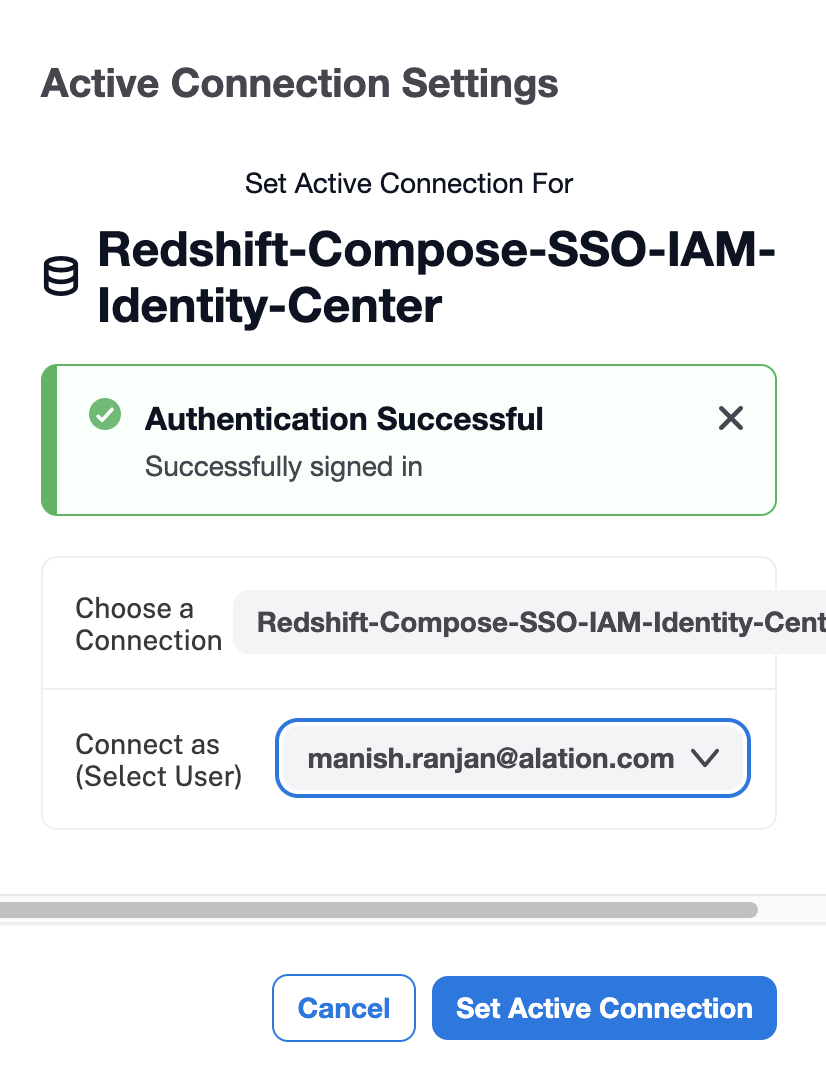Screen dimensions: 826x1066
Task: Click the Redshift-Compose-SSO-IAM-Identity-Cent connection value
Action: 540,623
